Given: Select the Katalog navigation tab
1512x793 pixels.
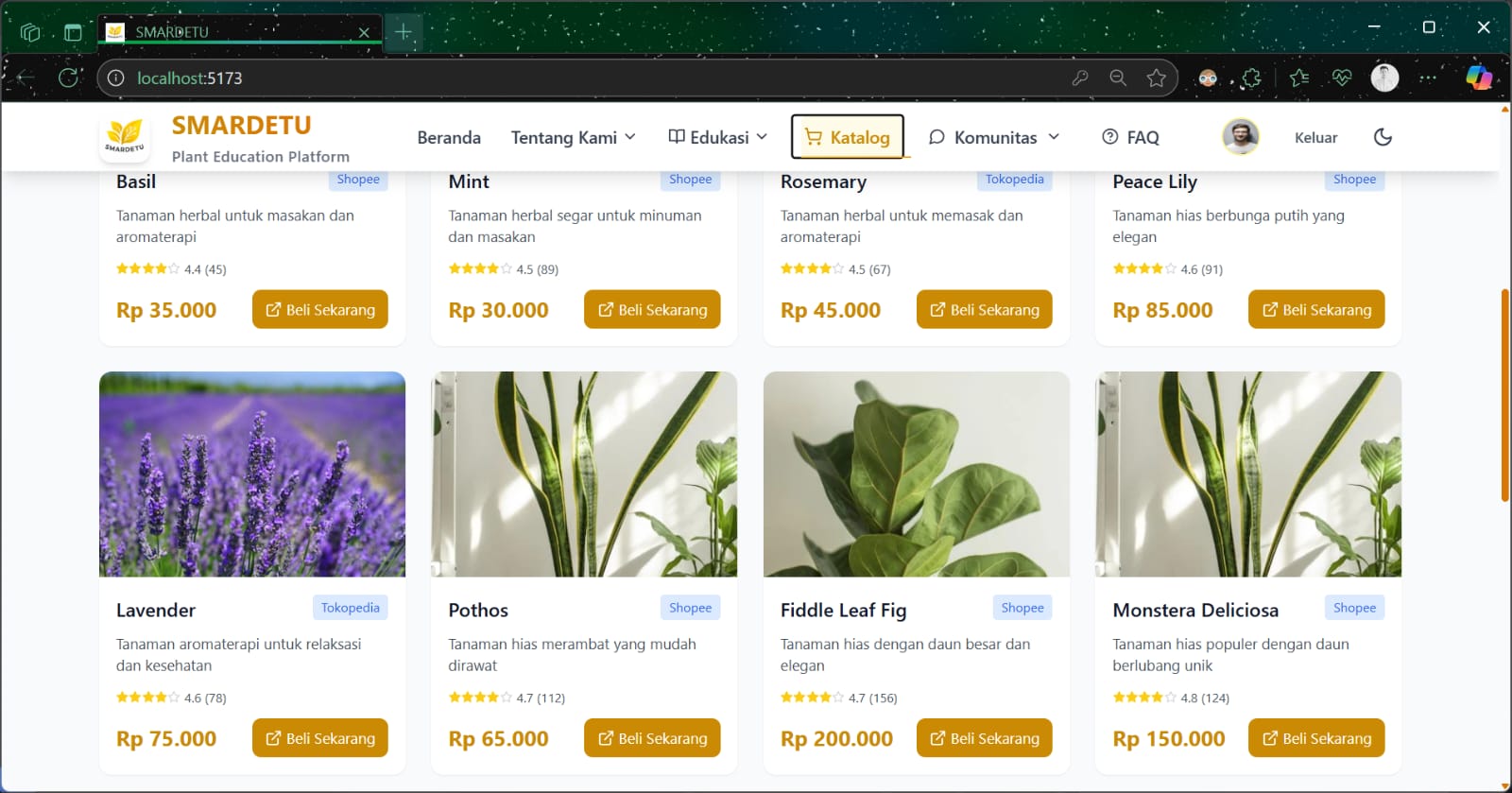Looking at the screenshot, I should tap(848, 137).
